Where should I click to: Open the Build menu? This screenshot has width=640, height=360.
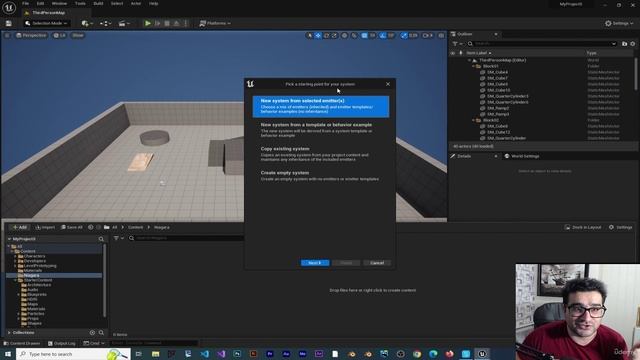click(x=98, y=4)
